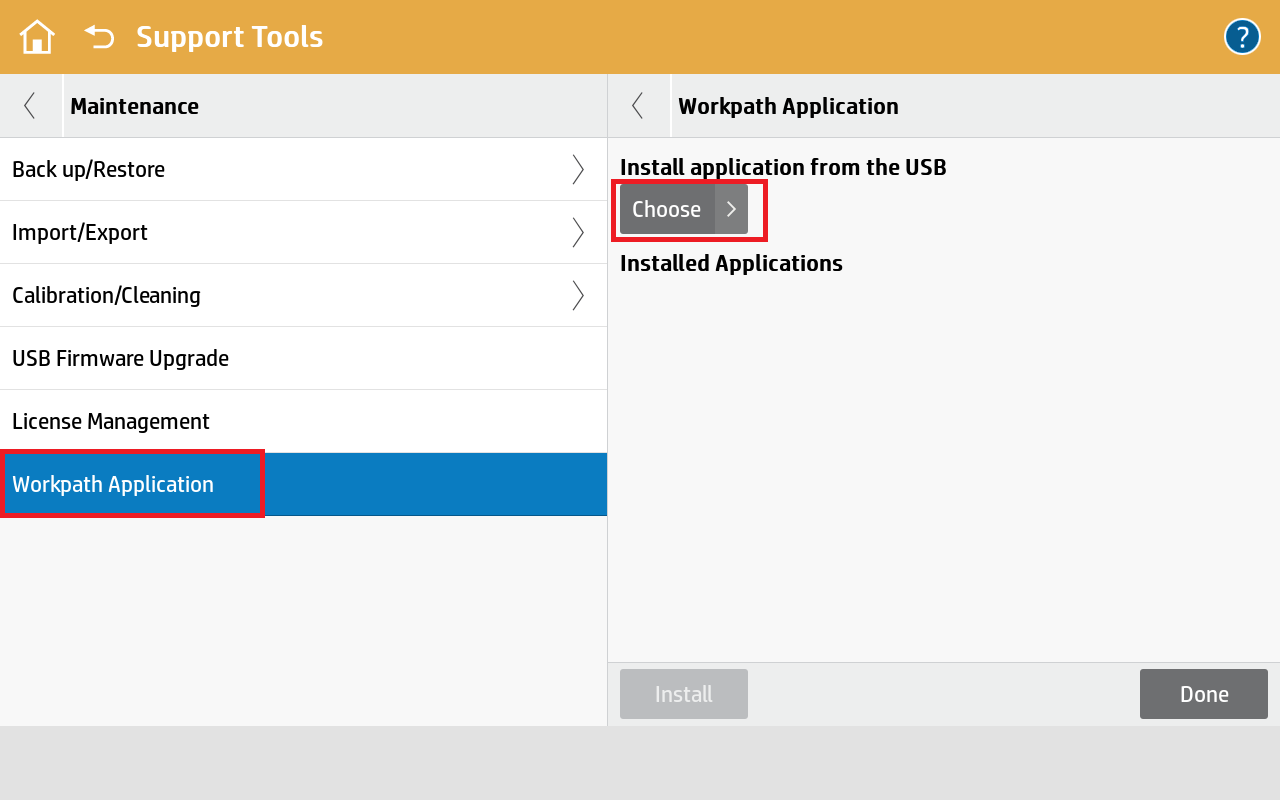Image resolution: width=1280 pixels, height=800 pixels.
Task: Click the Installed Applications heading
Action: click(731, 263)
